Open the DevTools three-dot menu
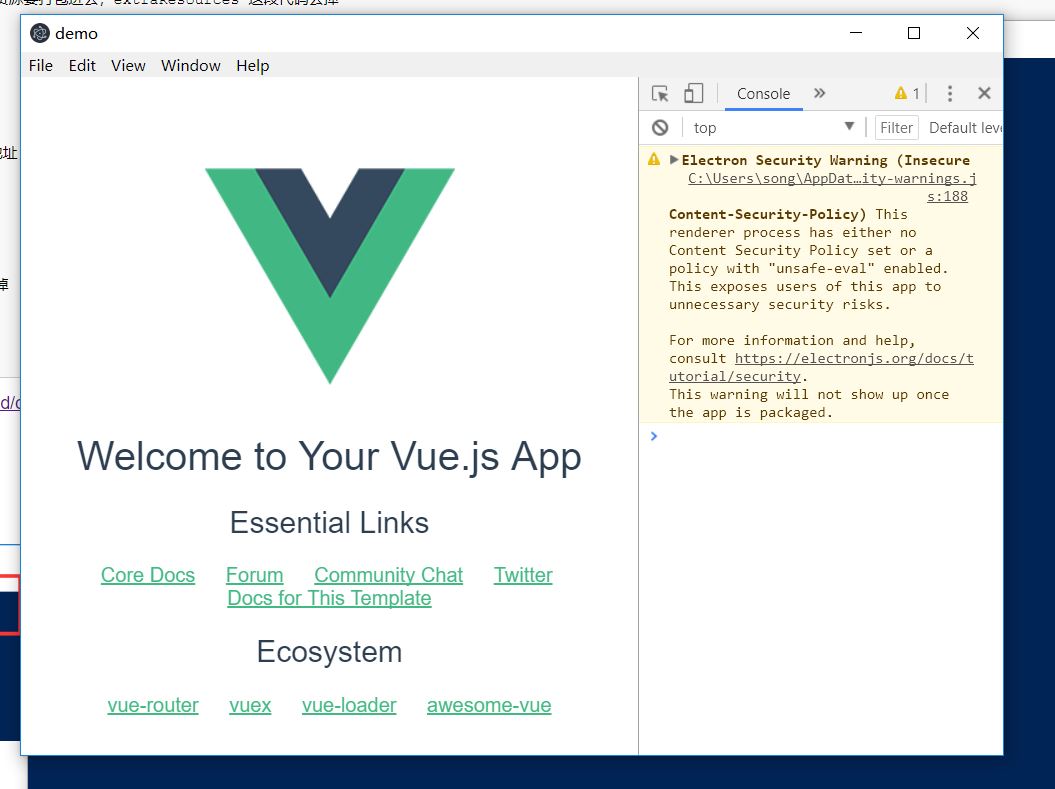Image resolution: width=1055 pixels, height=789 pixels. 949,93
